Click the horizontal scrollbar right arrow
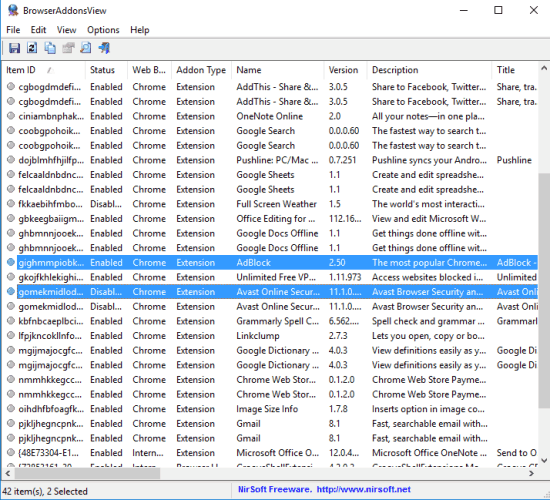This screenshot has width=550, height=500. (532, 473)
